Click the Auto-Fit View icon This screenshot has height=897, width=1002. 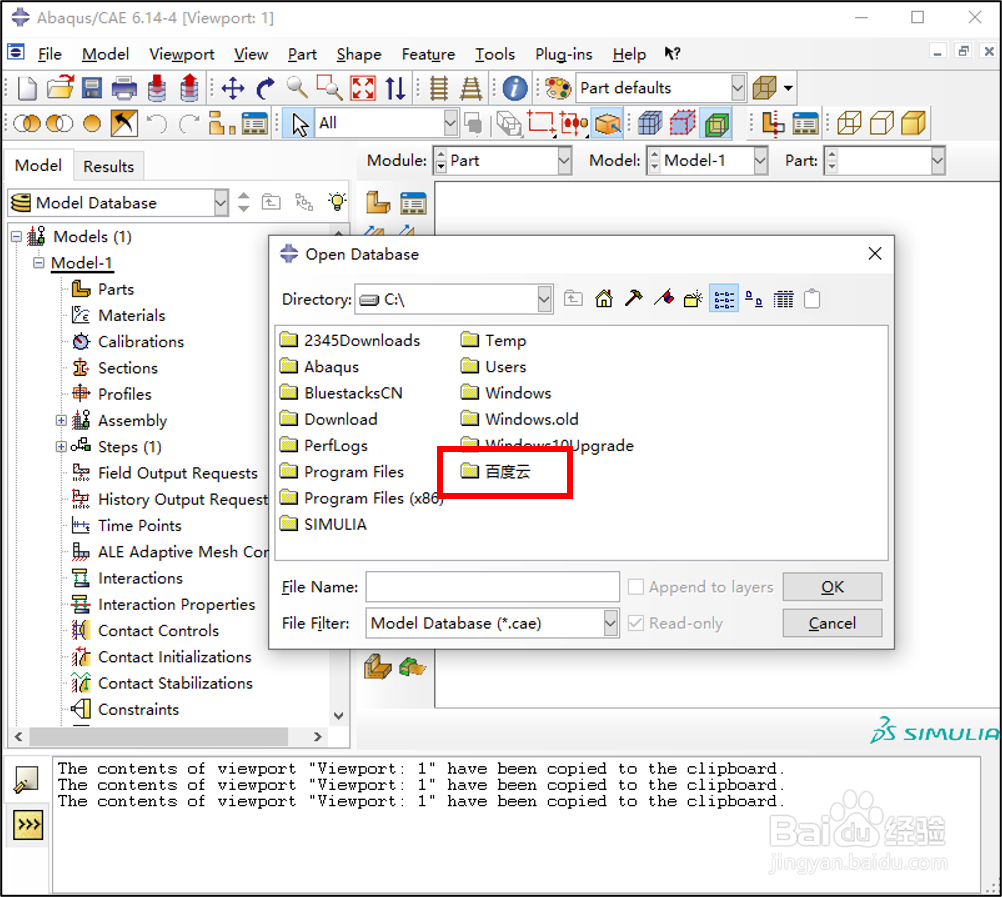pos(363,88)
